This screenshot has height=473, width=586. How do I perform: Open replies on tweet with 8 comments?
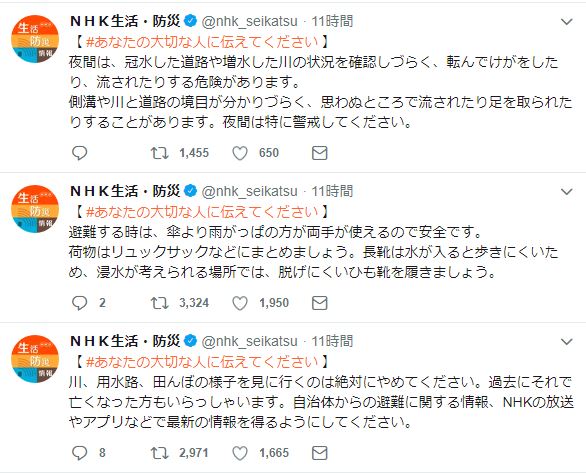79,453
